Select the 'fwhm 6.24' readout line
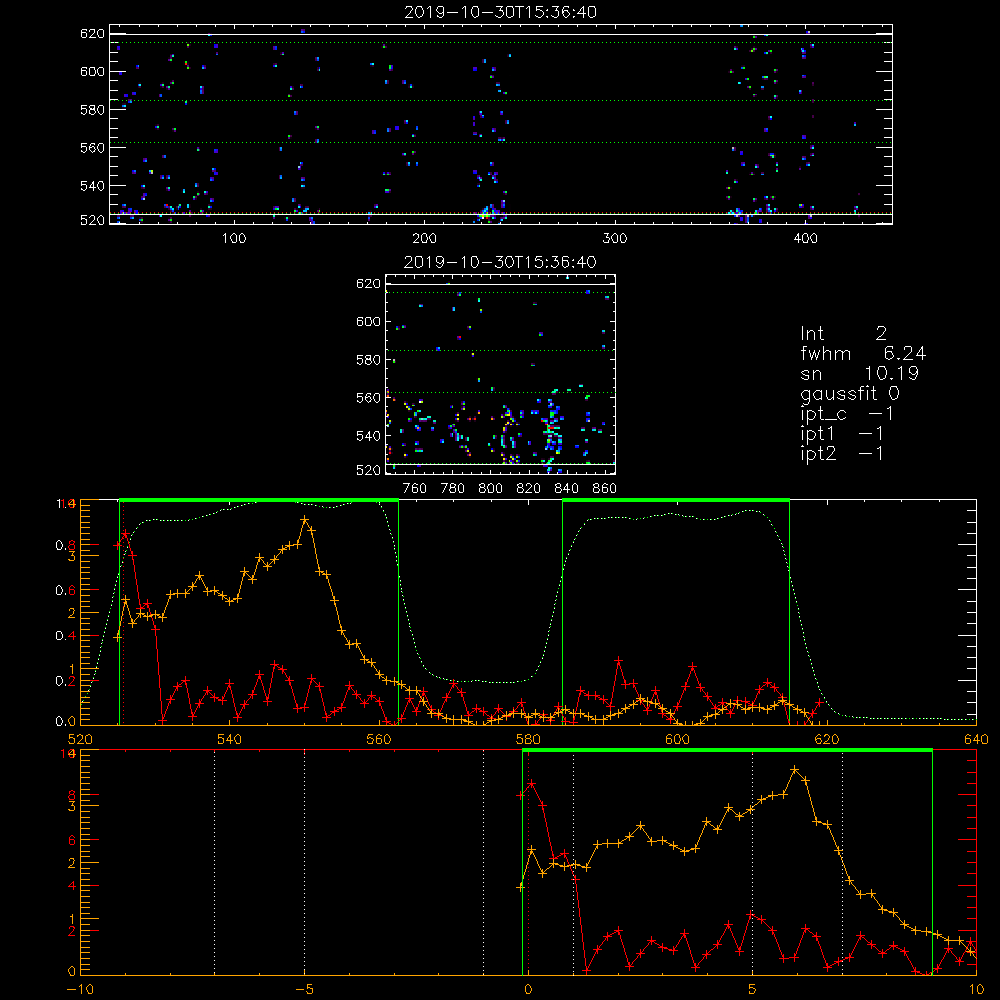The width and height of the screenshot is (1000, 1000). click(863, 353)
